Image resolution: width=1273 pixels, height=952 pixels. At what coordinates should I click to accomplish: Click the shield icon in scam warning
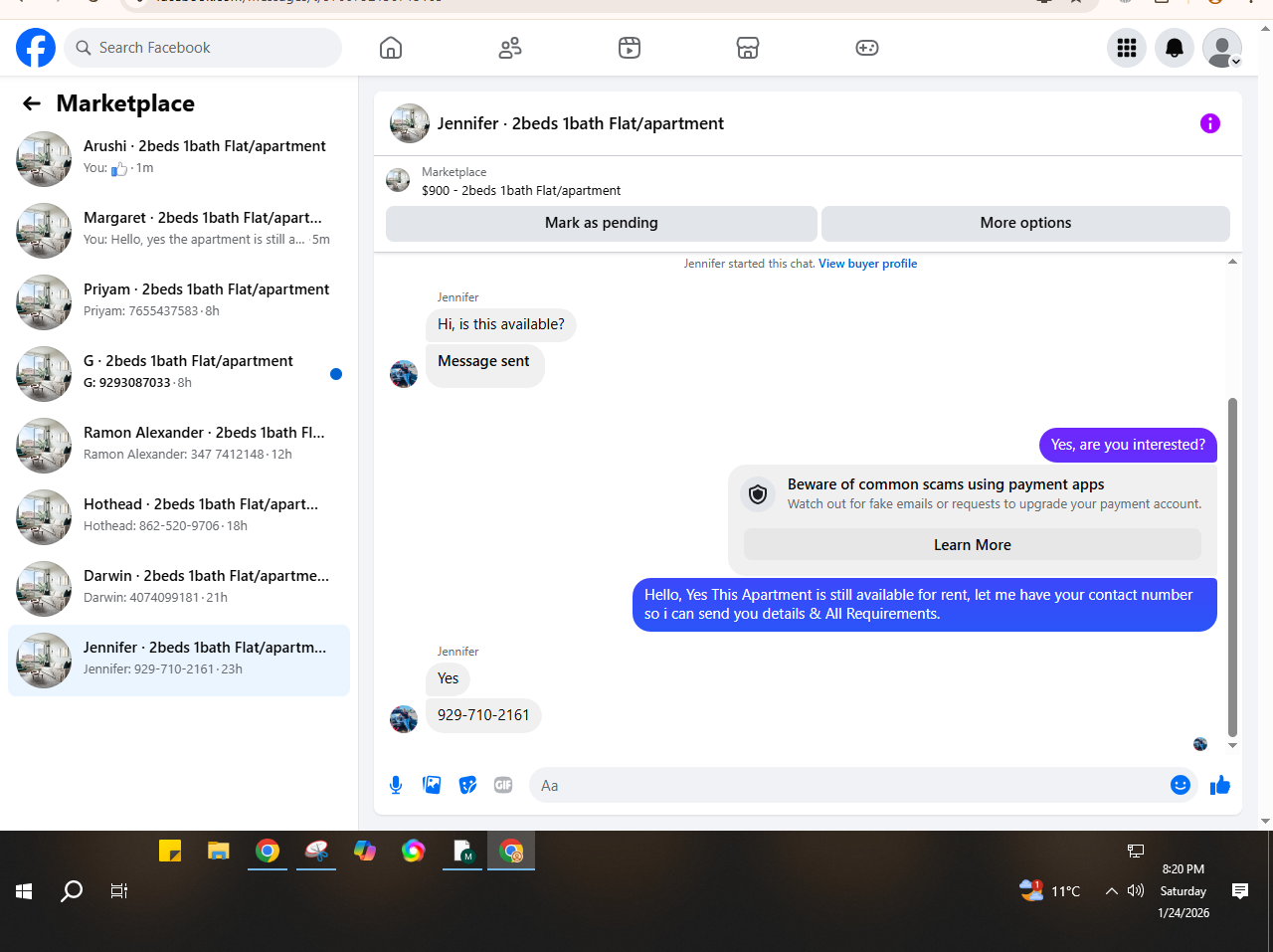[758, 494]
